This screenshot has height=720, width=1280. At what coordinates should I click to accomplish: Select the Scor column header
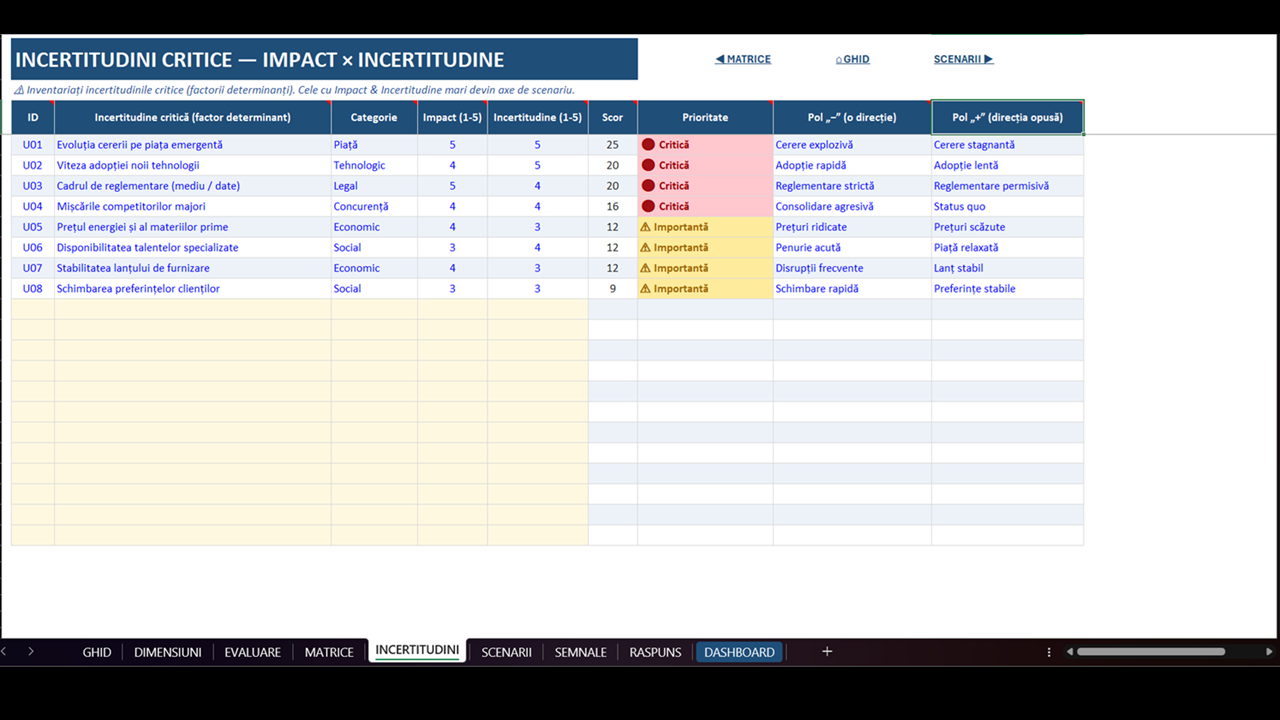click(x=613, y=117)
